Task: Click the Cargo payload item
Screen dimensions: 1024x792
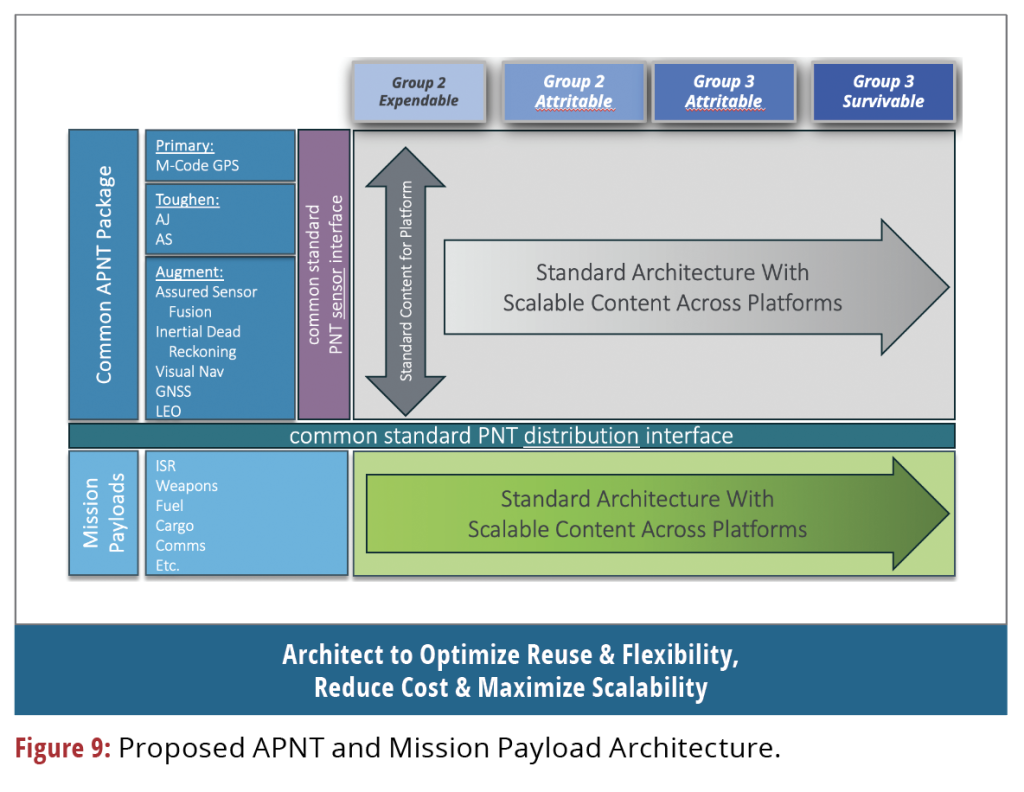Action: point(174,526)
